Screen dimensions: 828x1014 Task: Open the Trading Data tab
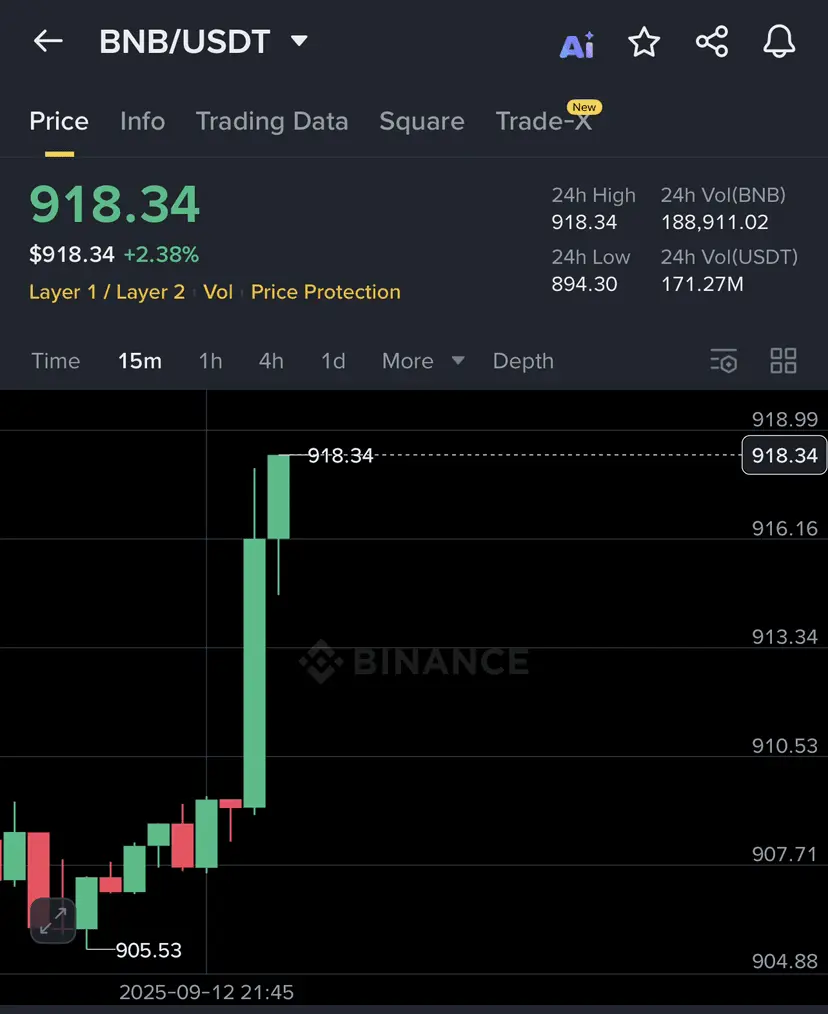click(x=272, y=122)
